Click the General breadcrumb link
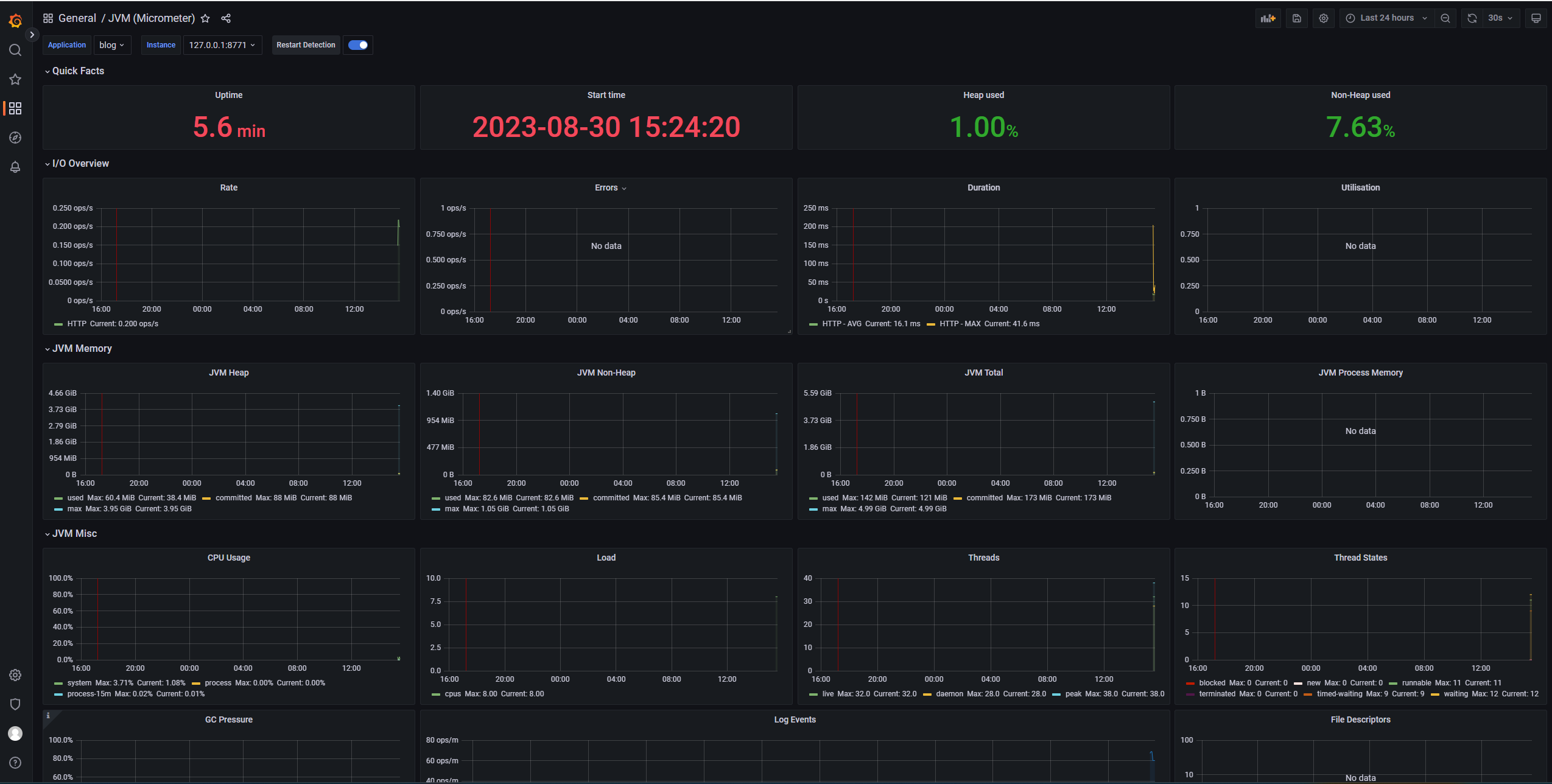Screen dimensions: 1552x784 coord(77,18)
